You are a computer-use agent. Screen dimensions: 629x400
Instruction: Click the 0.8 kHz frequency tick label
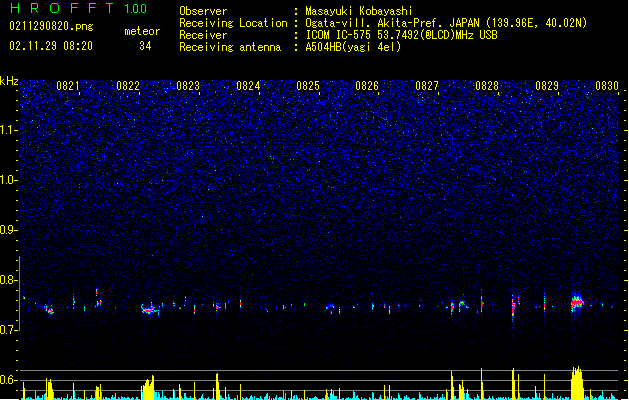pos(9,280)
